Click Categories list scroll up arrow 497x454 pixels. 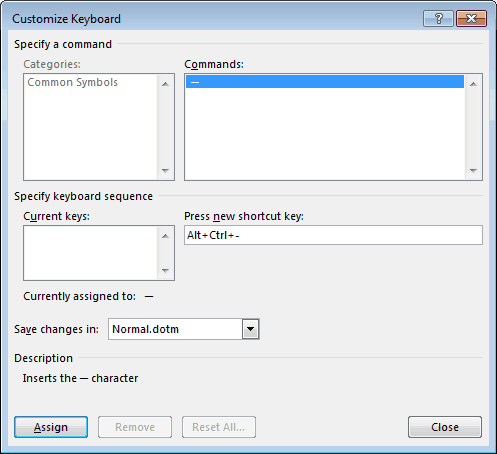coord(165,84)
